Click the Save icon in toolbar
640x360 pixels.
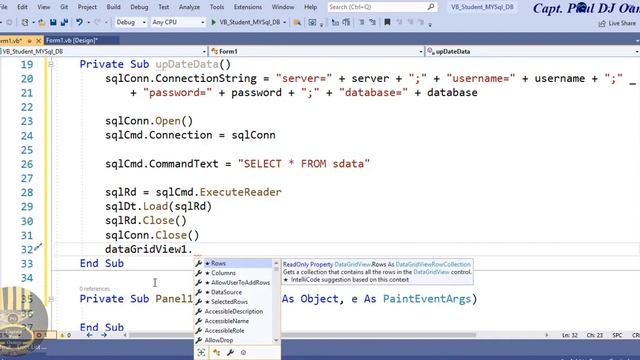point(53,22)
